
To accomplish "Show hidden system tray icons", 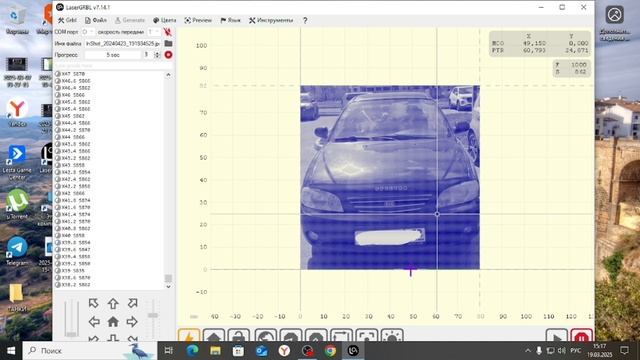I will (528, 351).
